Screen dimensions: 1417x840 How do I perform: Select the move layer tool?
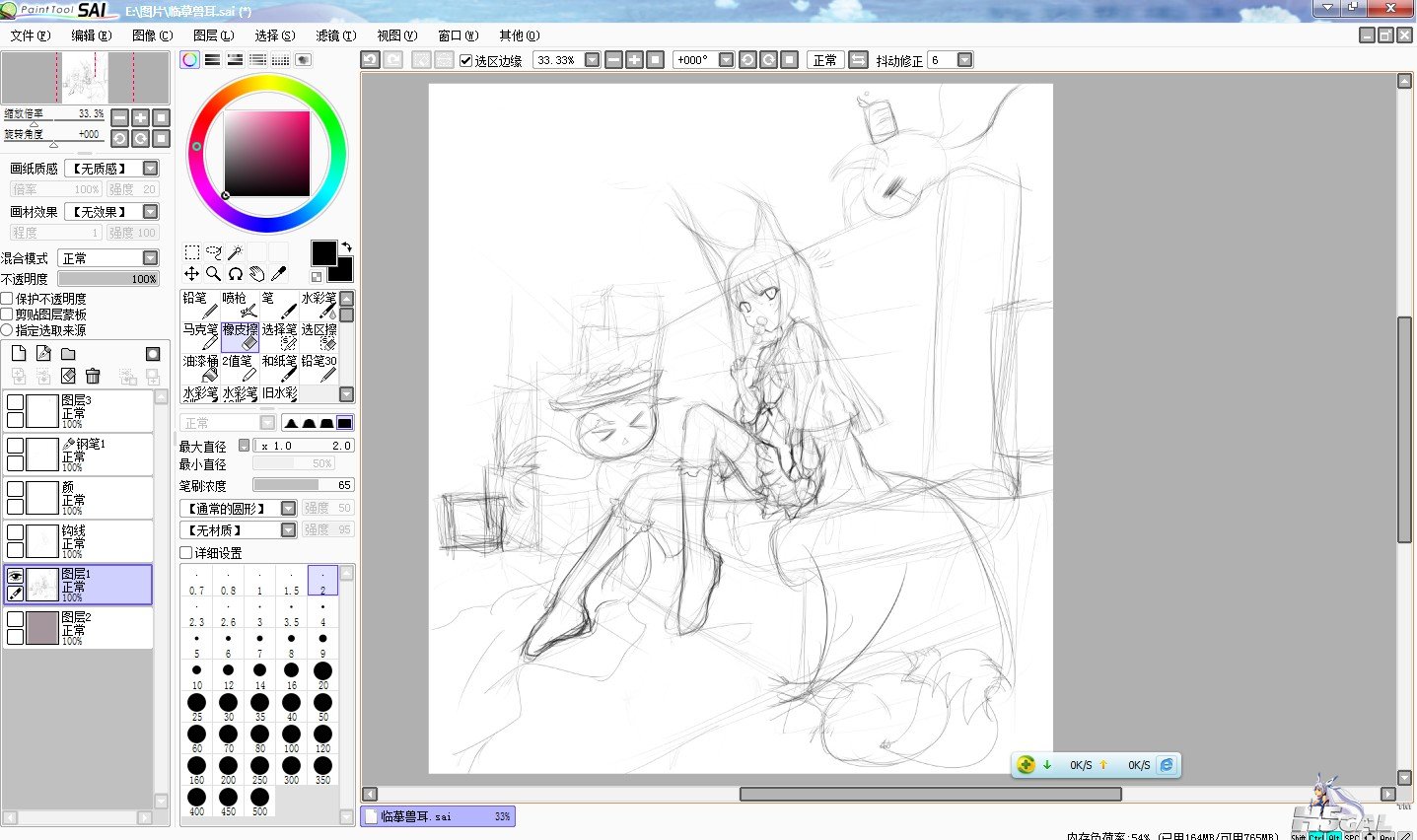coord(192,274)
